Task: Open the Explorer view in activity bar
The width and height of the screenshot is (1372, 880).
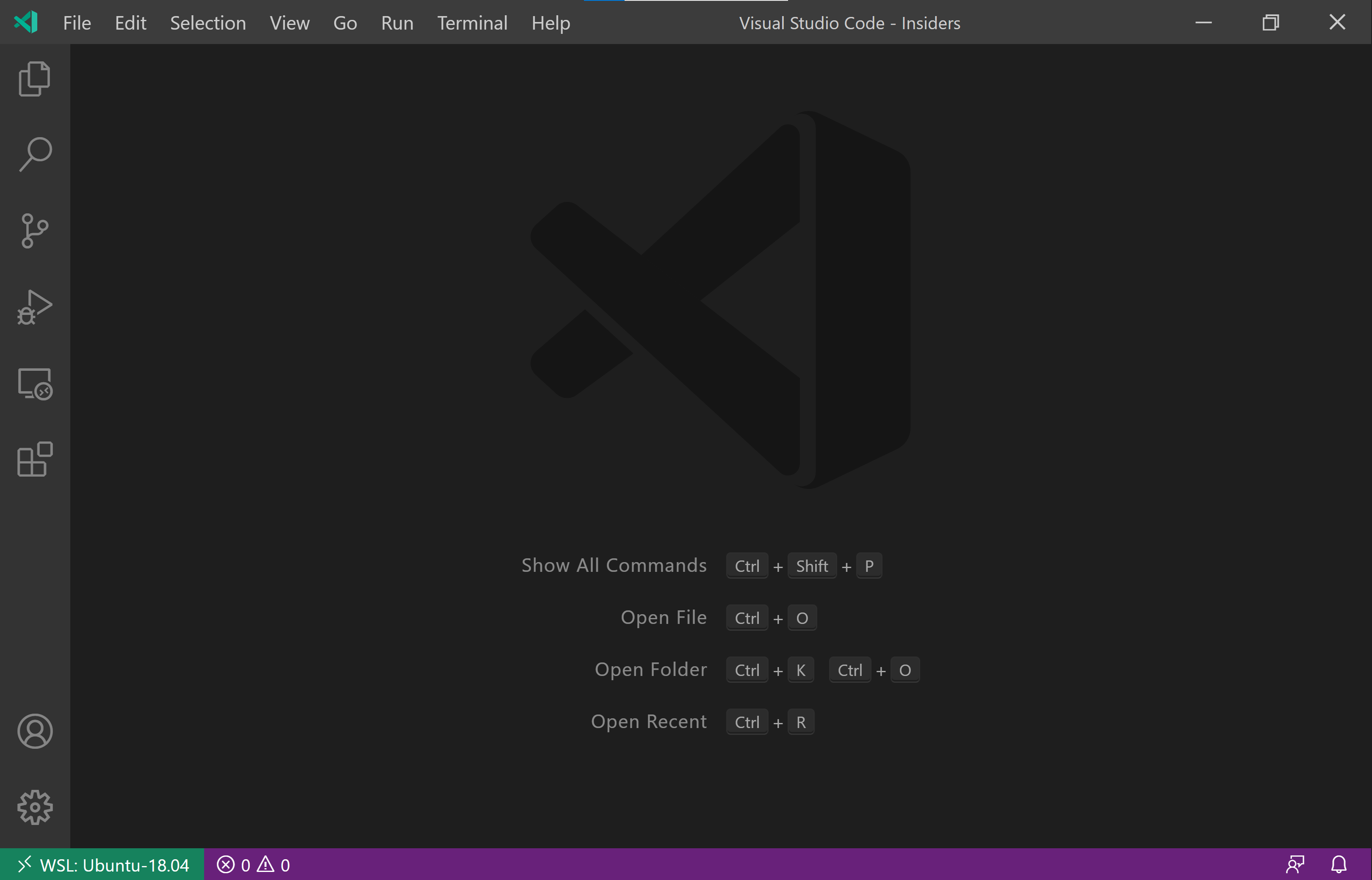Action: [35, 79]
